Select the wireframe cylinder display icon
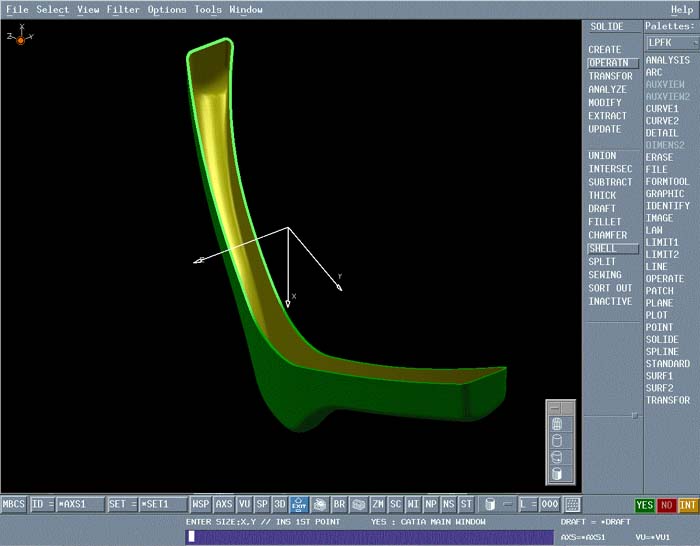This screenshot has height=546, width=700. 558,425
